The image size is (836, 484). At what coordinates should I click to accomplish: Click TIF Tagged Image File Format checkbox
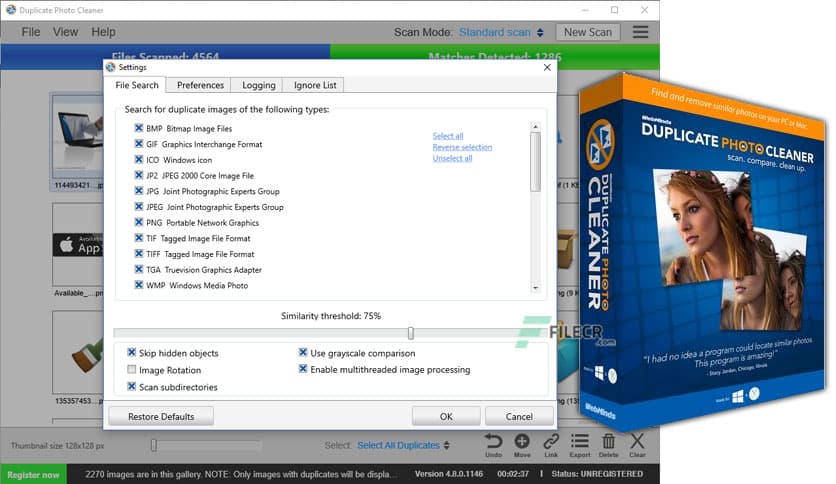coord(139,238)
